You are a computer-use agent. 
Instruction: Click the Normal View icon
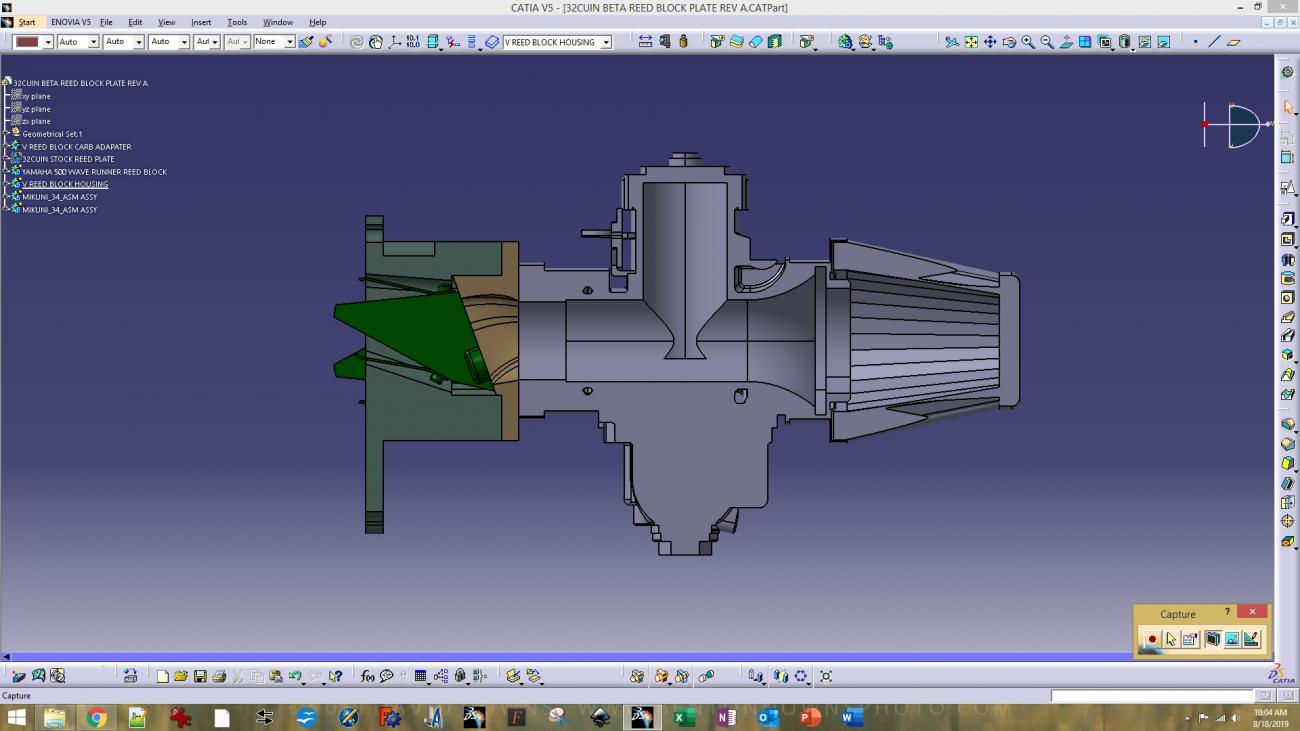coord(1066,42)
